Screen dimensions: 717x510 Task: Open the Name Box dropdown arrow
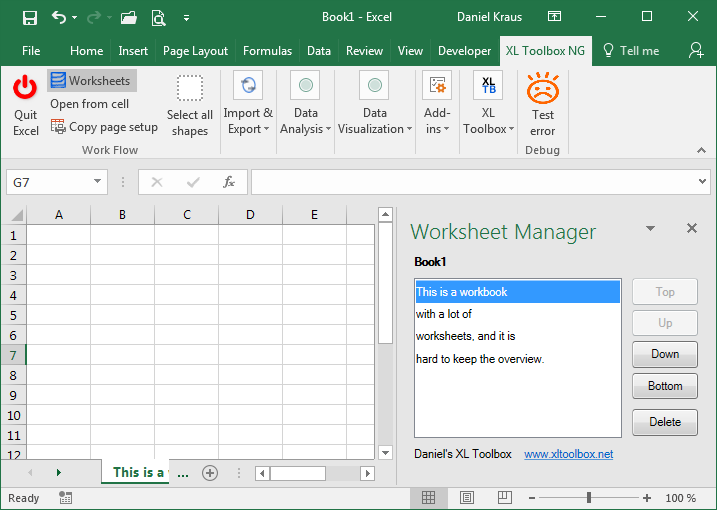(97, 182)
